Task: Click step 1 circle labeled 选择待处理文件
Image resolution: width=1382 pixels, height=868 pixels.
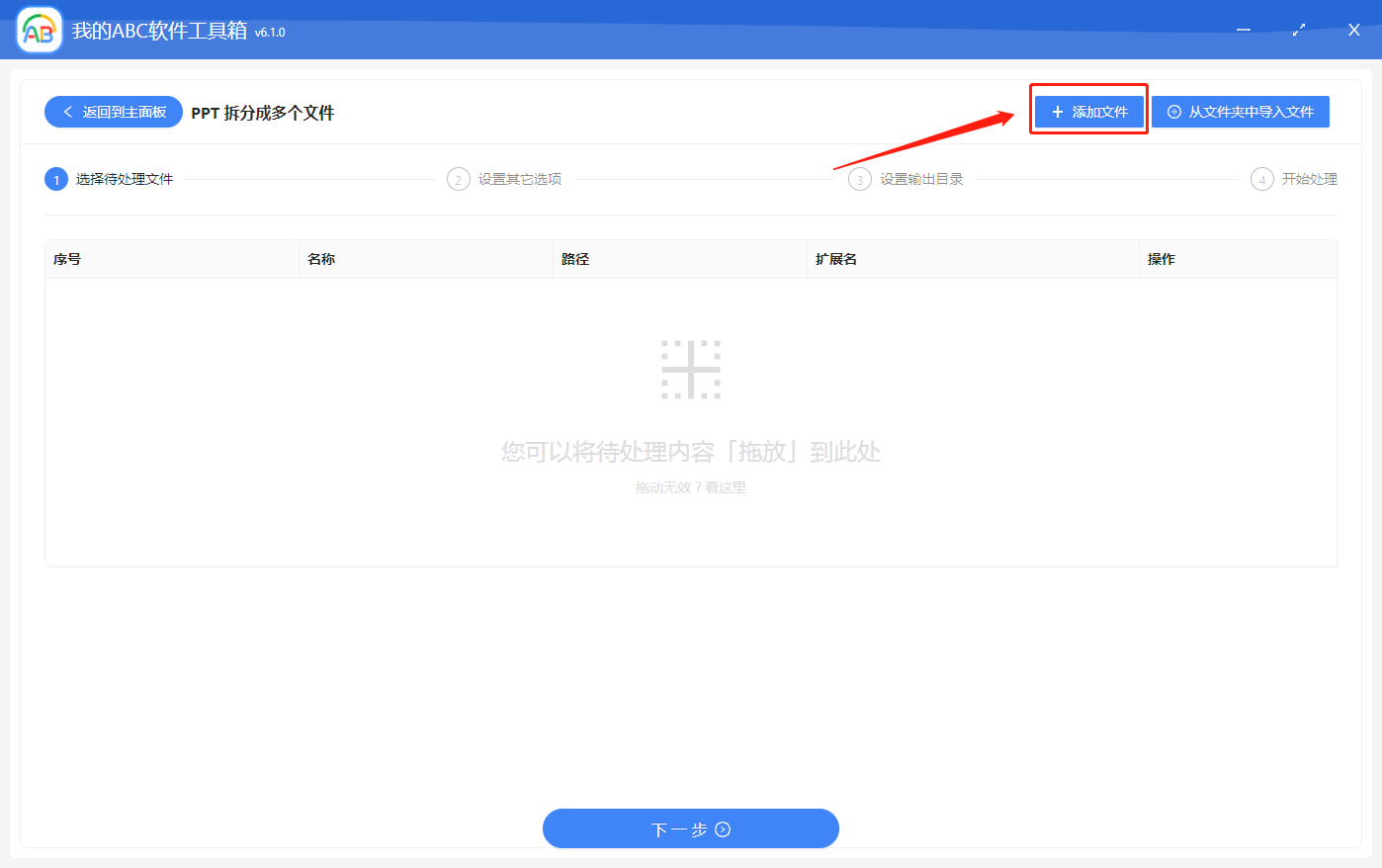Action: [56, 179]
